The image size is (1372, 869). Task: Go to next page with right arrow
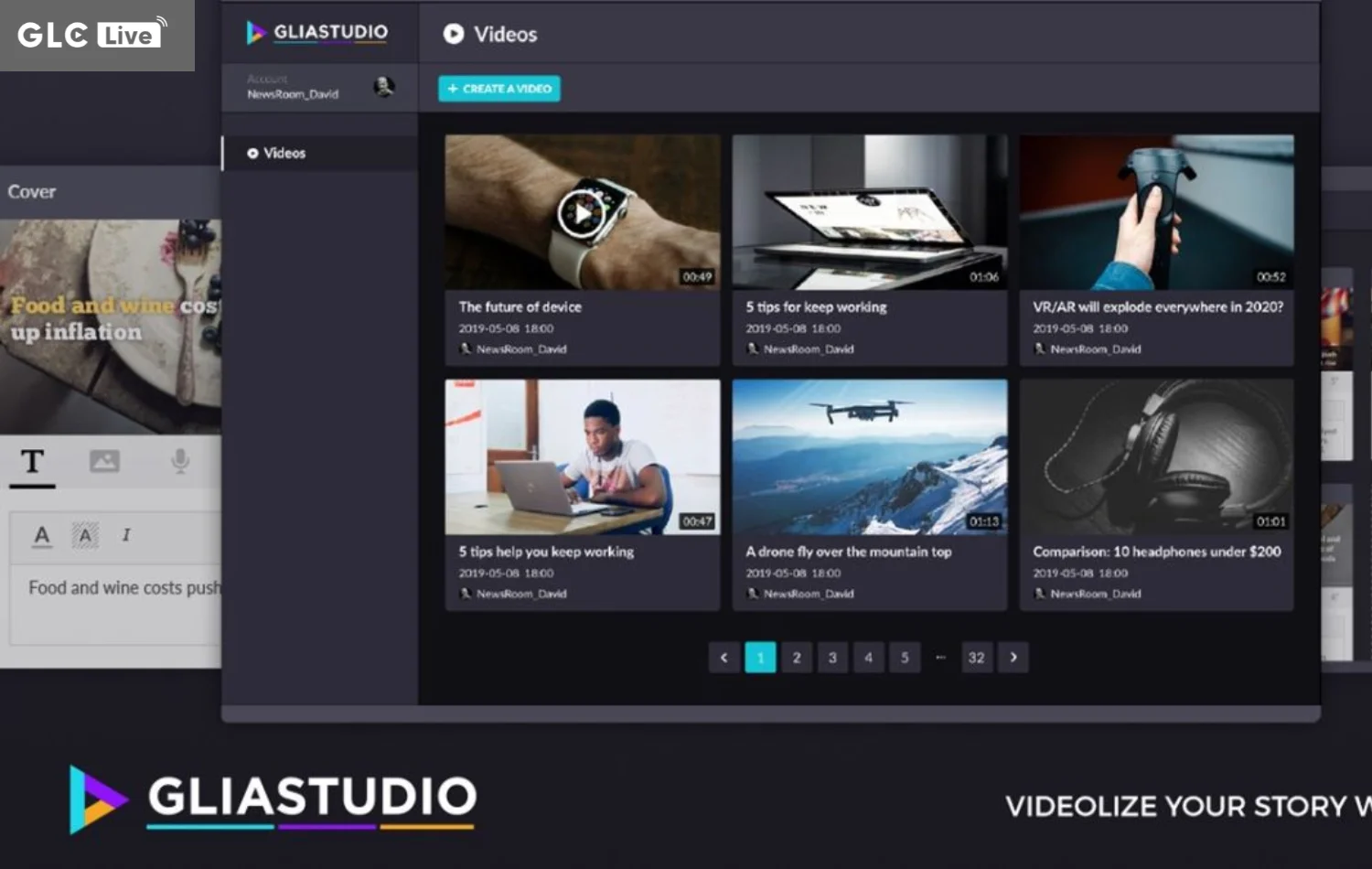click(1013, 658)
